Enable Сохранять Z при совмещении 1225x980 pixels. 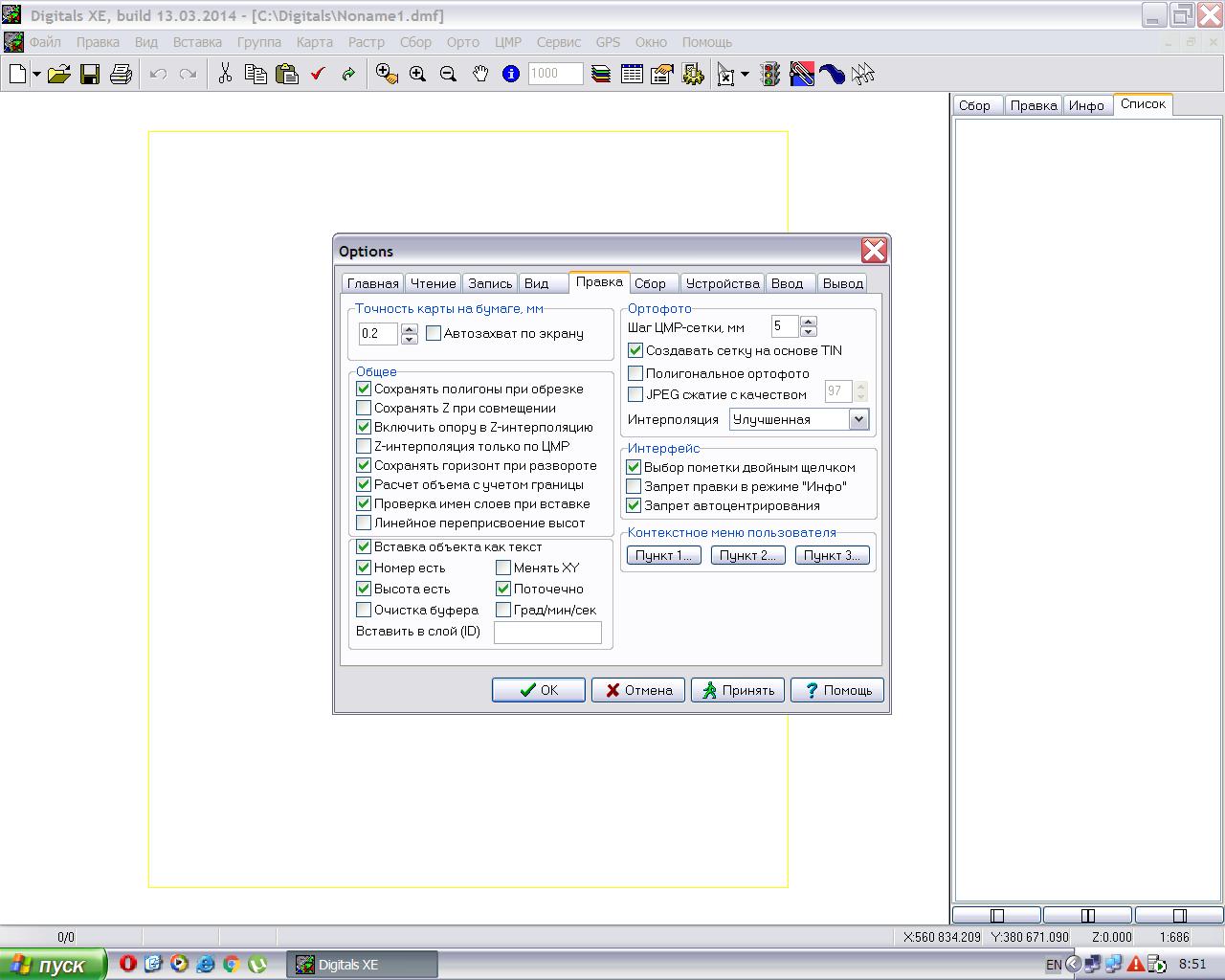tap(364, 408)
